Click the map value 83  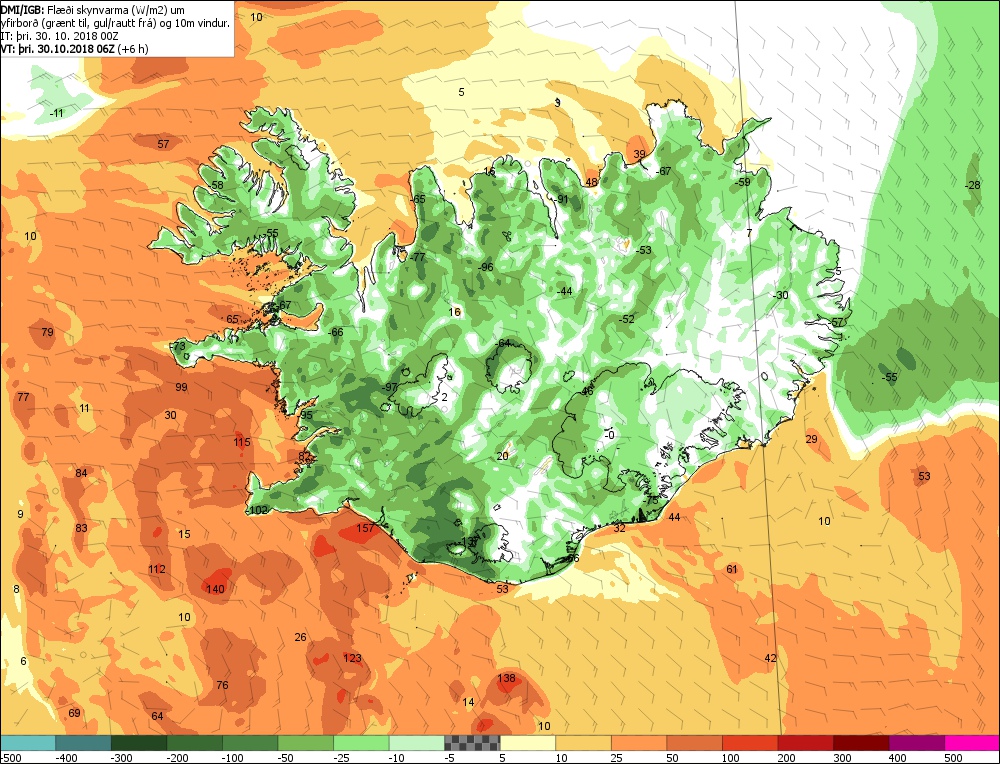81,528
